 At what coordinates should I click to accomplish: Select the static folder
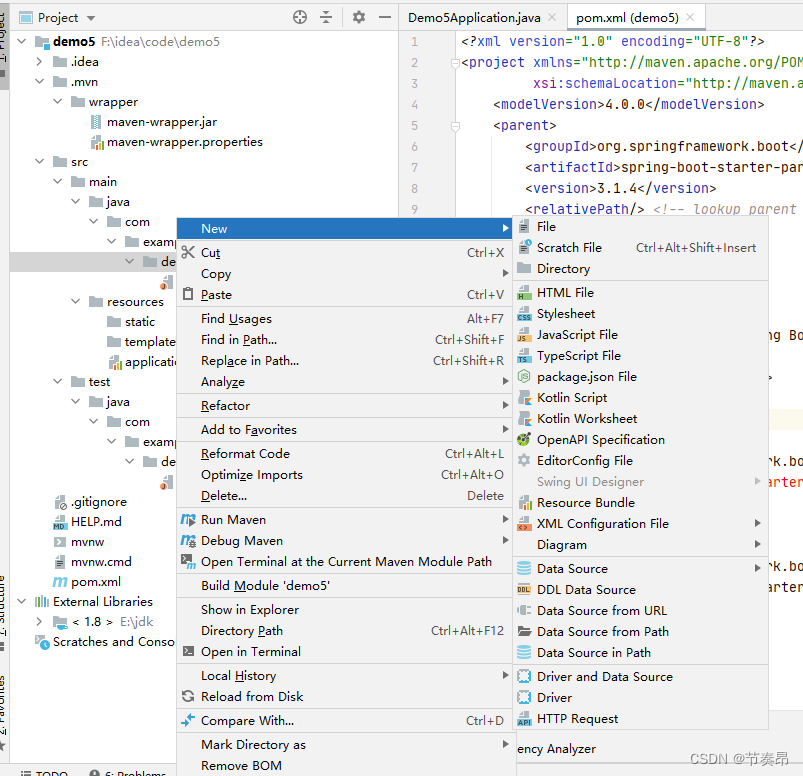139,321
